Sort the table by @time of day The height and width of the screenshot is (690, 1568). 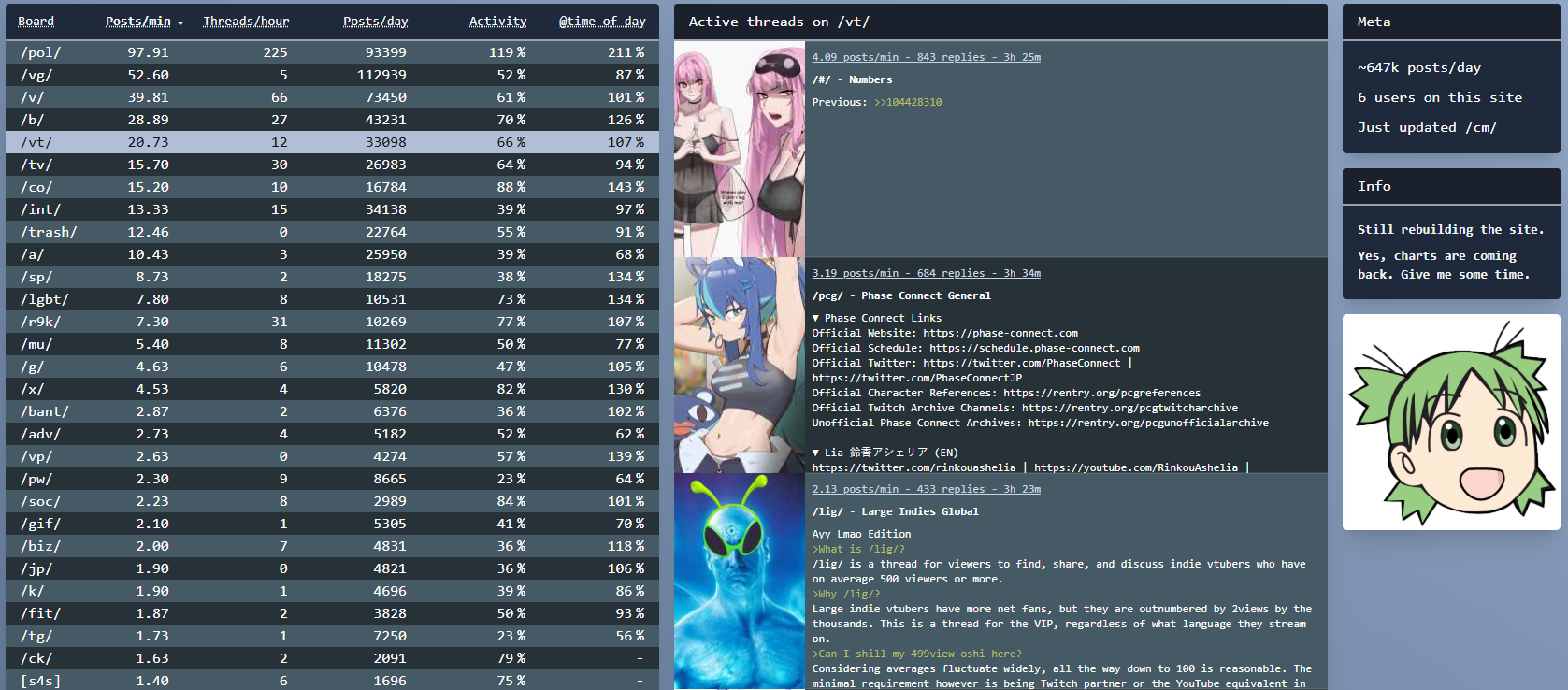pyautogui.click(x=602, y=22)
